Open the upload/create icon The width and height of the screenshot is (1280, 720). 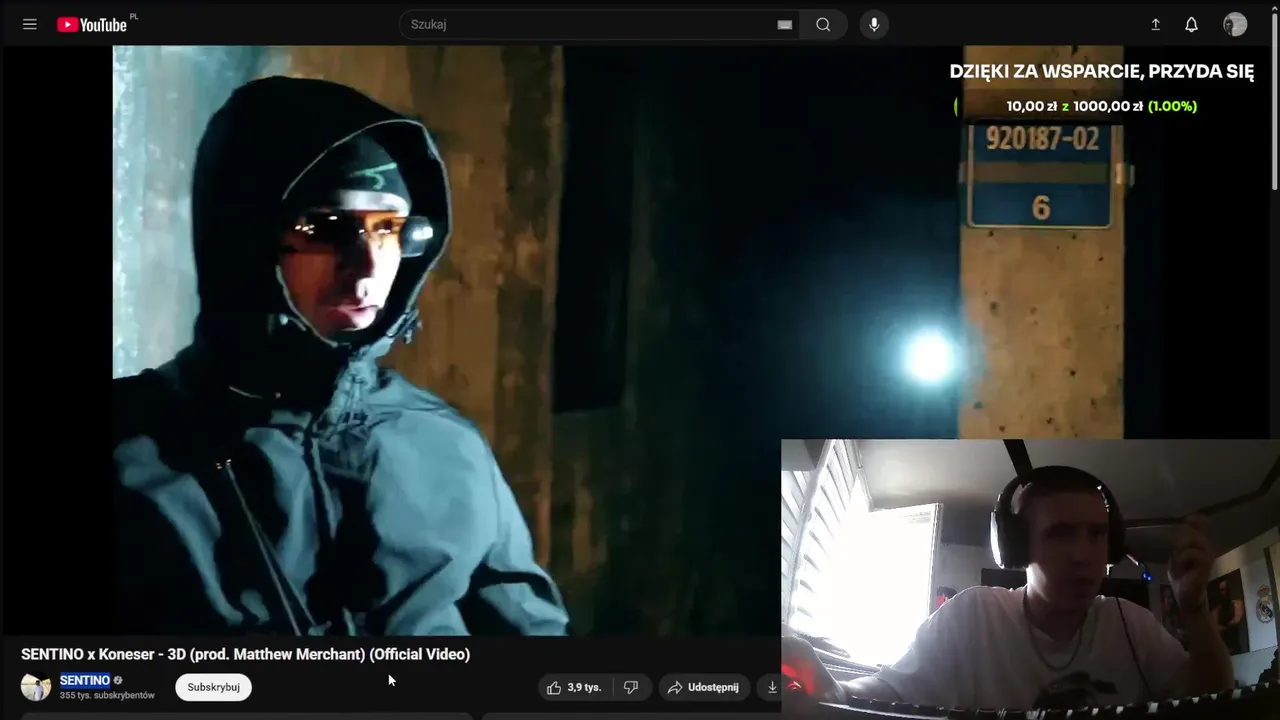coord(1156,25)
